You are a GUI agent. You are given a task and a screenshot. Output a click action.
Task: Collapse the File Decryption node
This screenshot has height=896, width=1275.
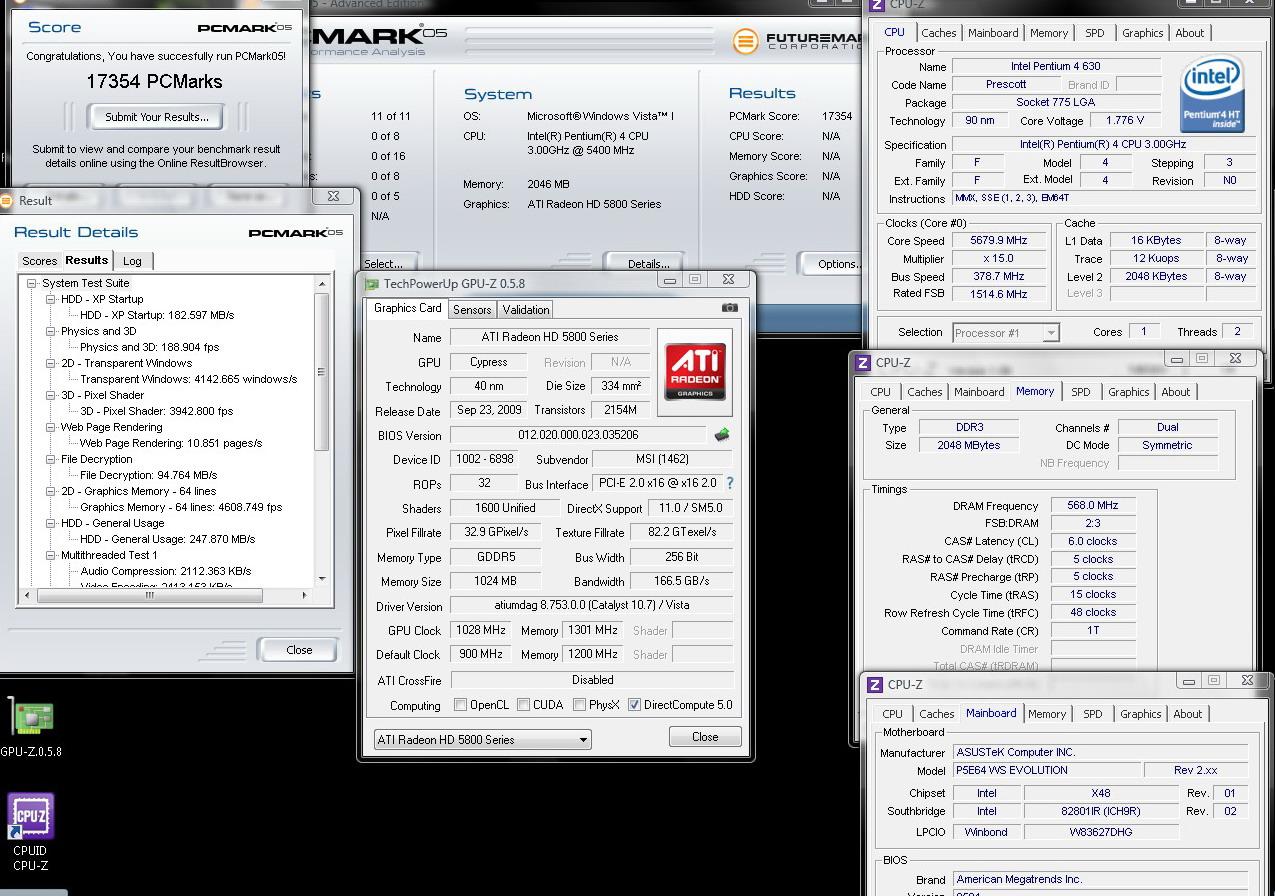pyautogui.click(x=51, y=460)
